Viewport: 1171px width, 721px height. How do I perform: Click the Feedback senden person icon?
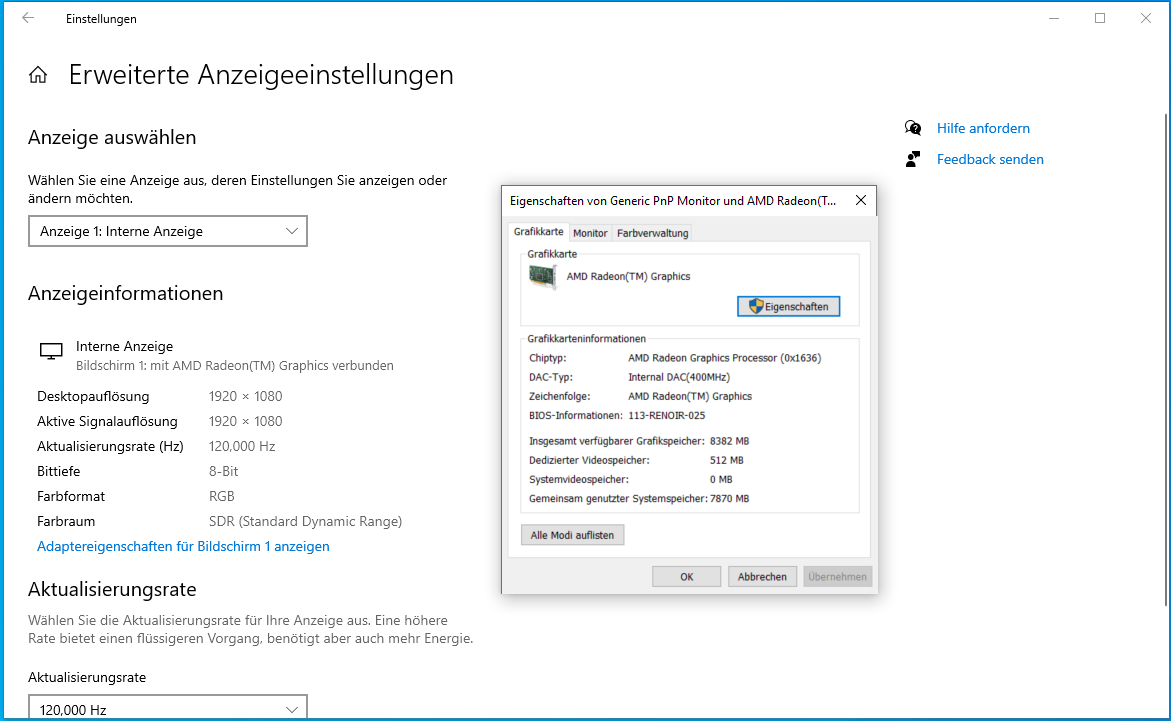click(913, 159)
